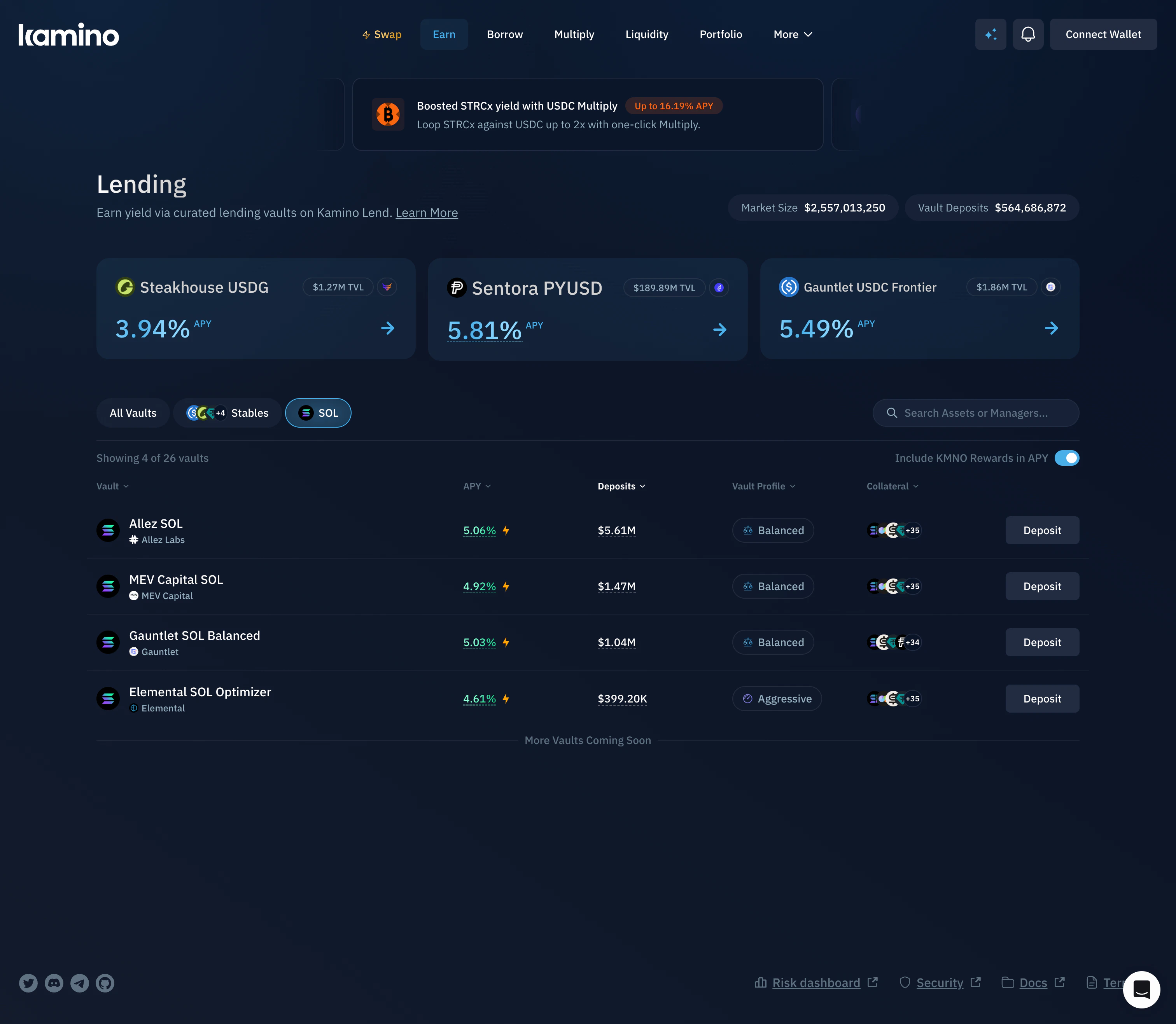1176x1024 pixels.
Task: Open the Boosted STRCx yield banner
Action: coord(588,114)
